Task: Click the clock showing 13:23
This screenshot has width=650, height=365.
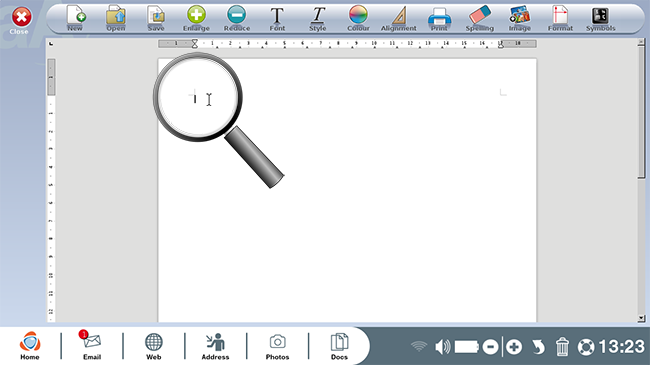Action: click(621, 346)
